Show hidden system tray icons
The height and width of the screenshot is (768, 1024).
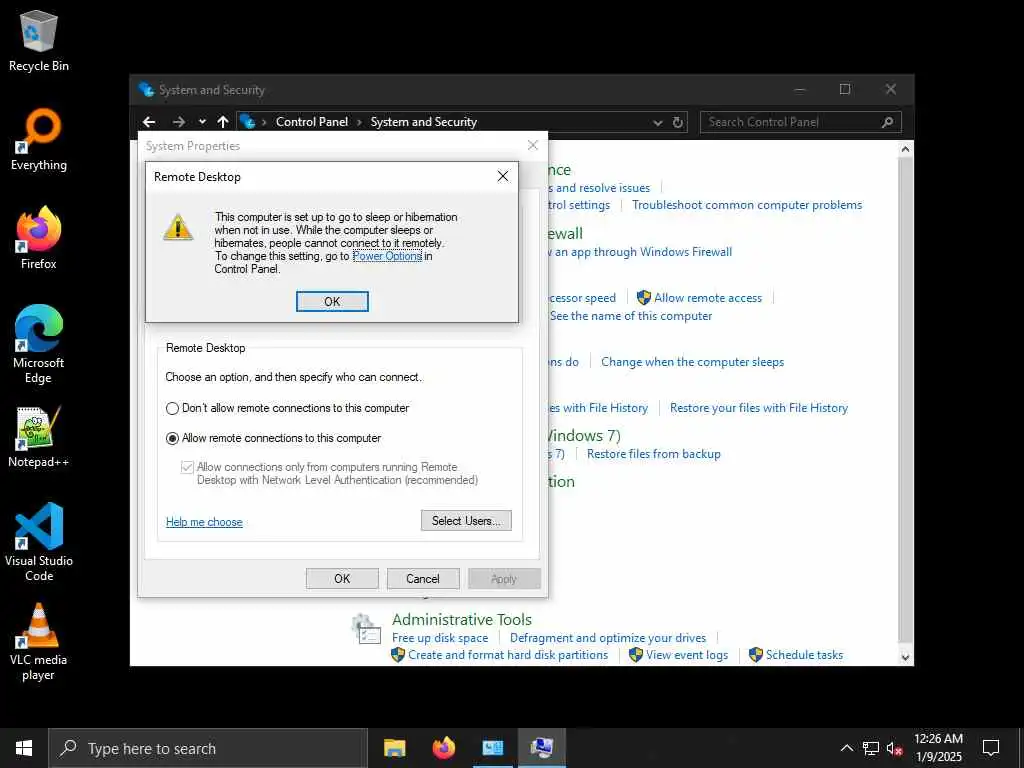pyautogui.click(x=846, y=748)
